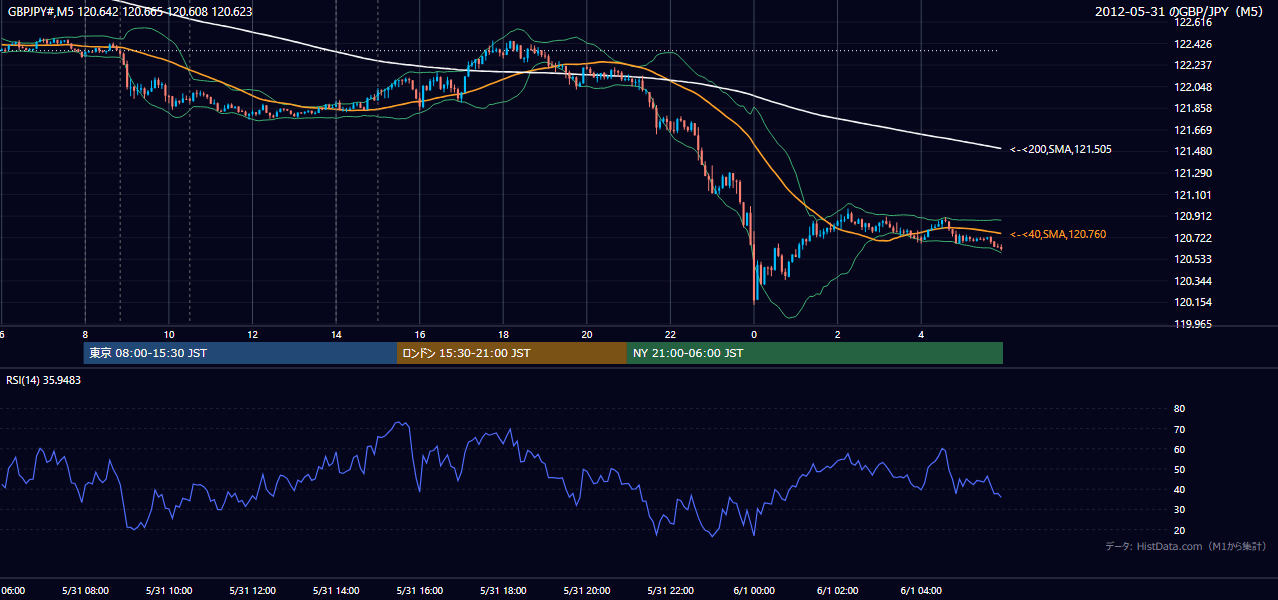Click bottom time label 5/31 10:00

click(x=169, y=591)
